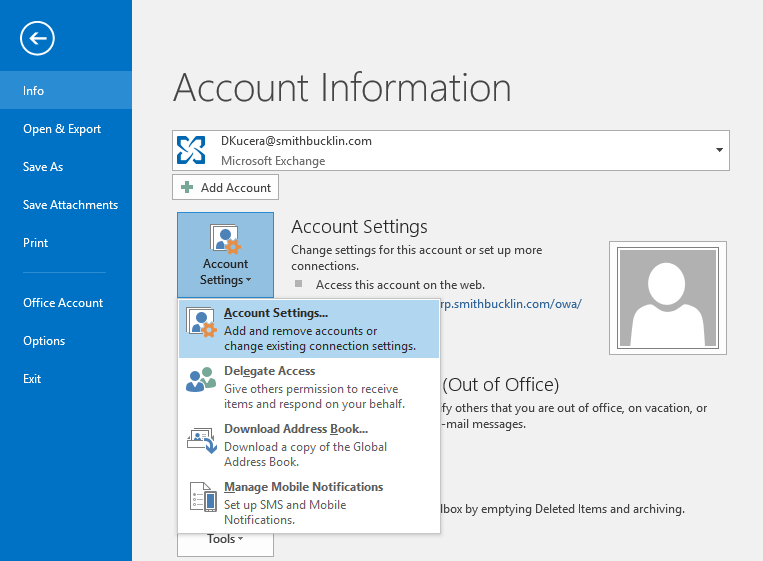The image size is (763, 561).
Task: Click the back arrow circle icon
Action: click(x=37, y=38)
